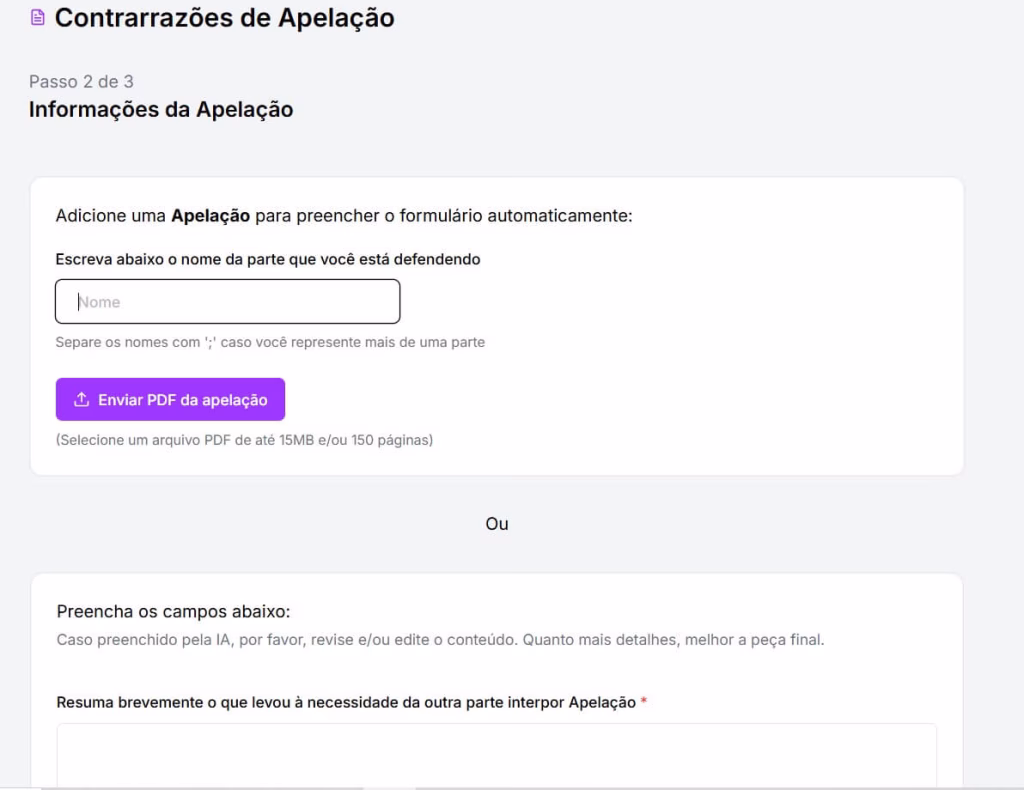Click 'Adicione uma Apelação' instruction text

(344, 215)
